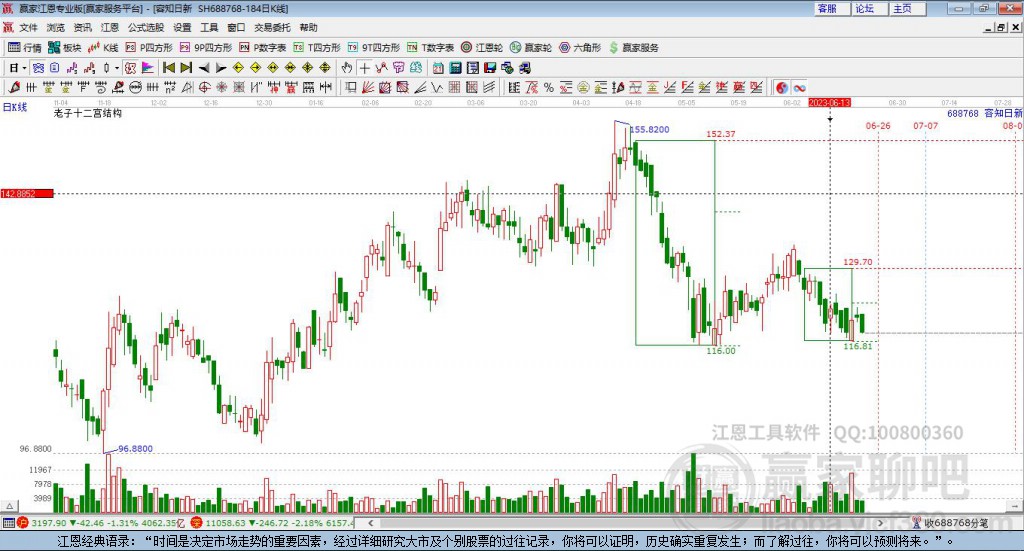Viewport: 1024px width, 551px height.
Task: Open the 板块 sector view
Action: (x=65, y=48)
